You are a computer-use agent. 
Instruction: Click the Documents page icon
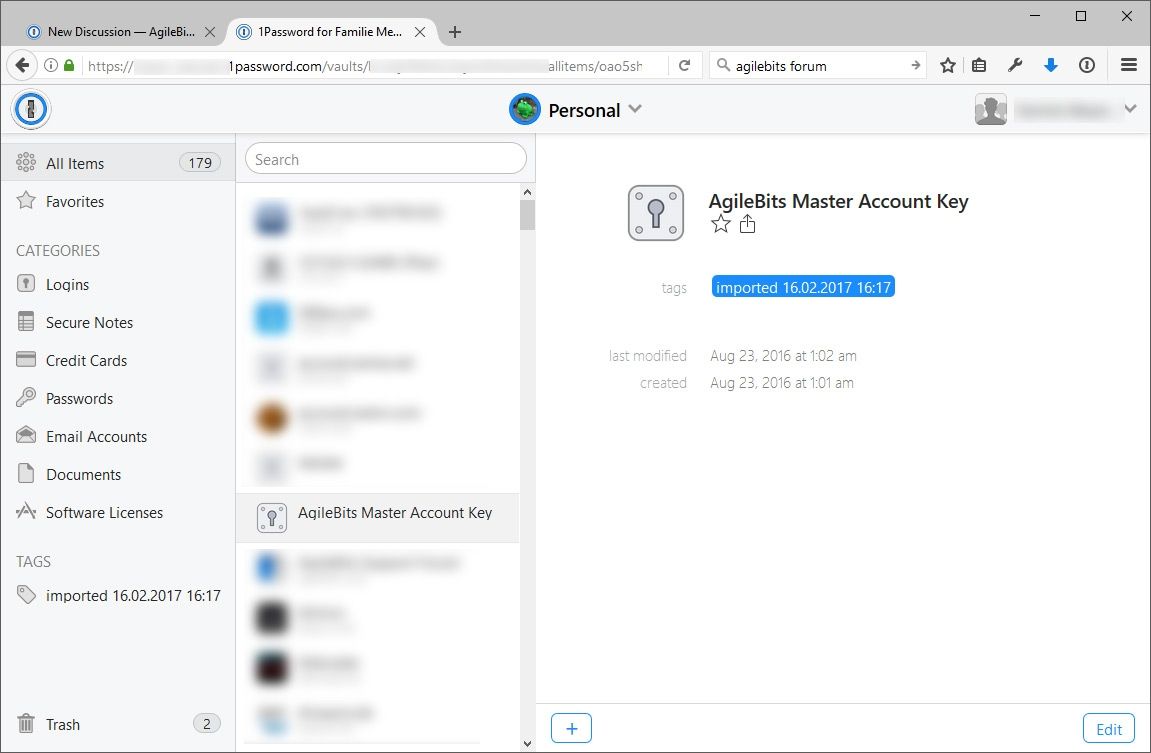[x=26, y=473]
